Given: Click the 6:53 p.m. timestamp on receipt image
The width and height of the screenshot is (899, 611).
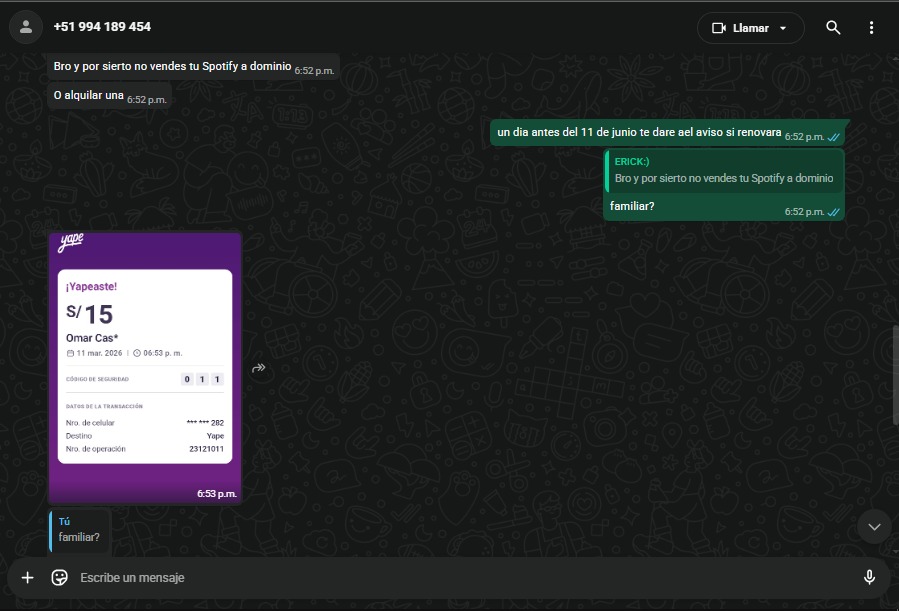Looking at the screenshot, I should pos(217,494).
